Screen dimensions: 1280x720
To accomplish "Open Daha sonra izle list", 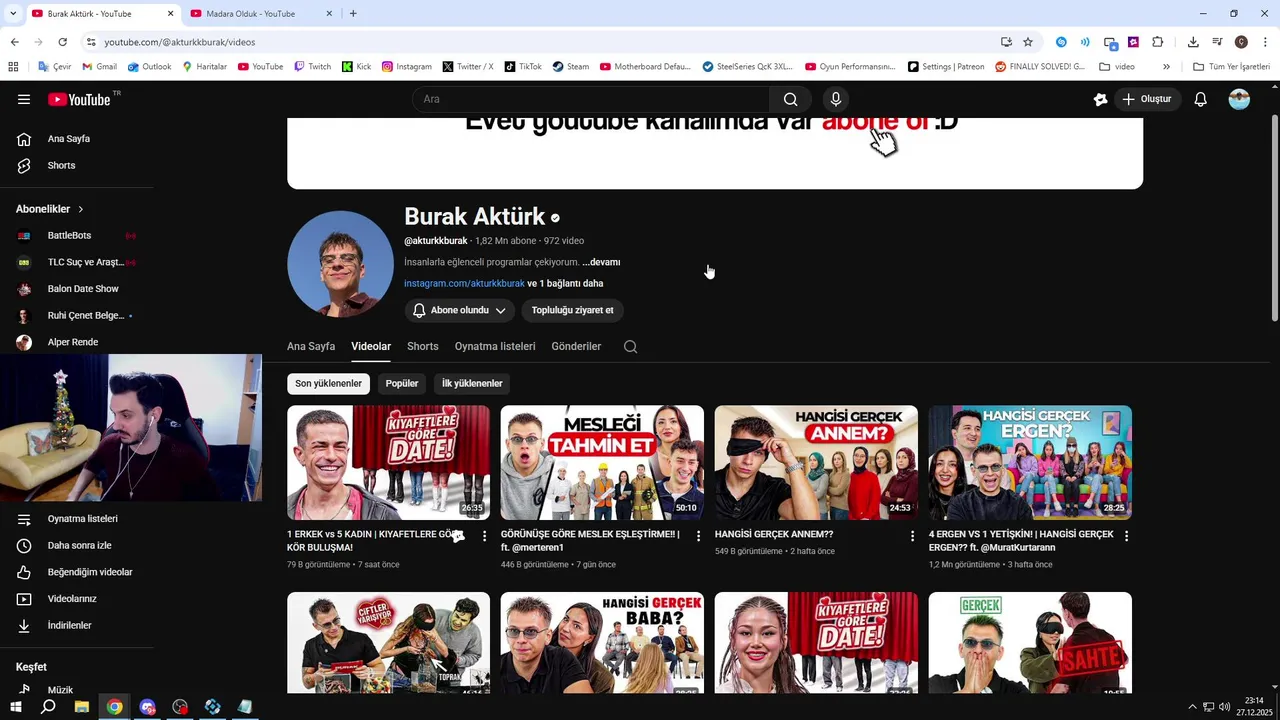I will 77,545.
